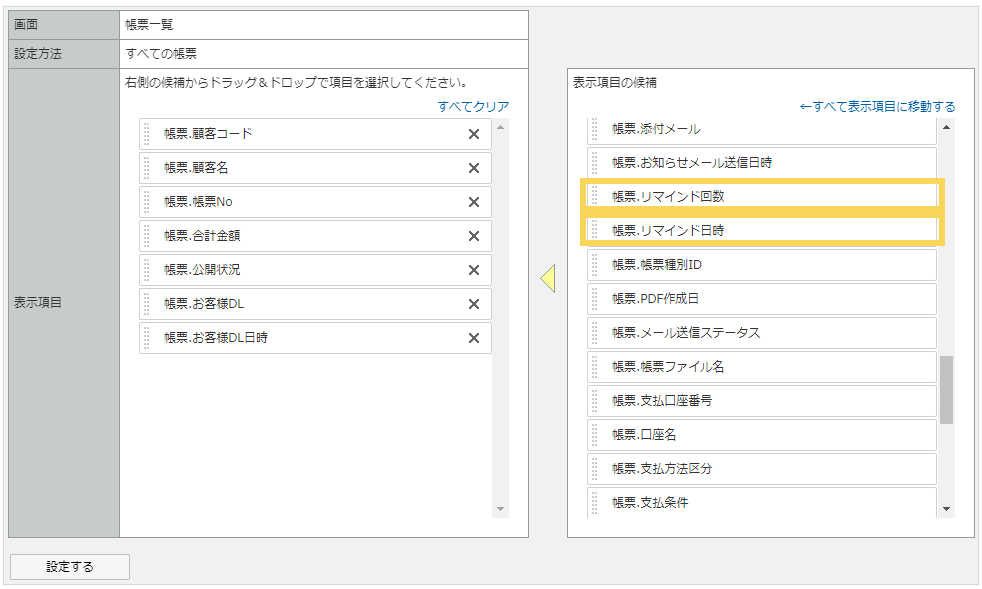The image size is (982, 589).
Task: Click drag handle of 帳票.顧客コード
Action: tap(147, 134)
